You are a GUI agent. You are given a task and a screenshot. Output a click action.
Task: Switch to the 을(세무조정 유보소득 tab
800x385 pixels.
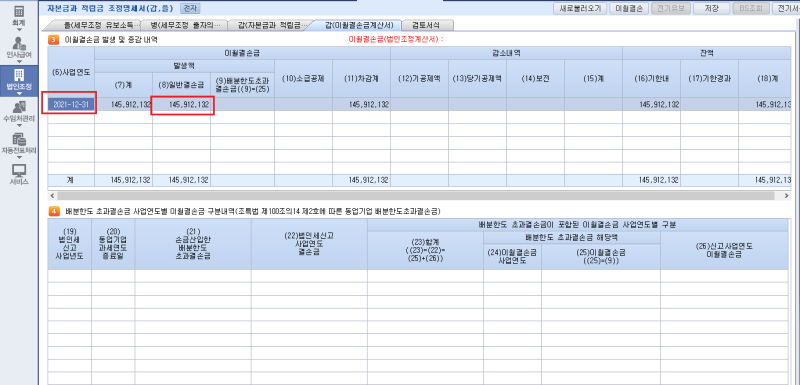tap(95, 25)
